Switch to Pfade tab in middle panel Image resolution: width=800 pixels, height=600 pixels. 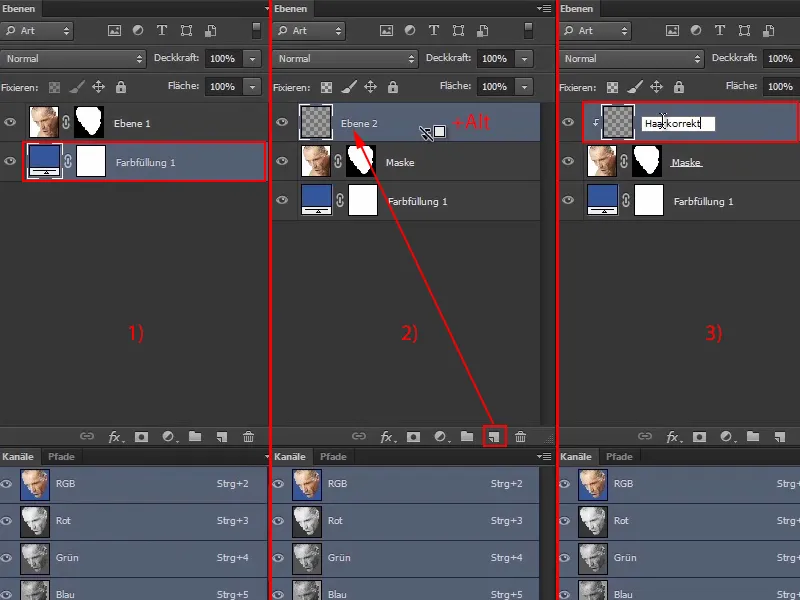[x=333, y=457]
